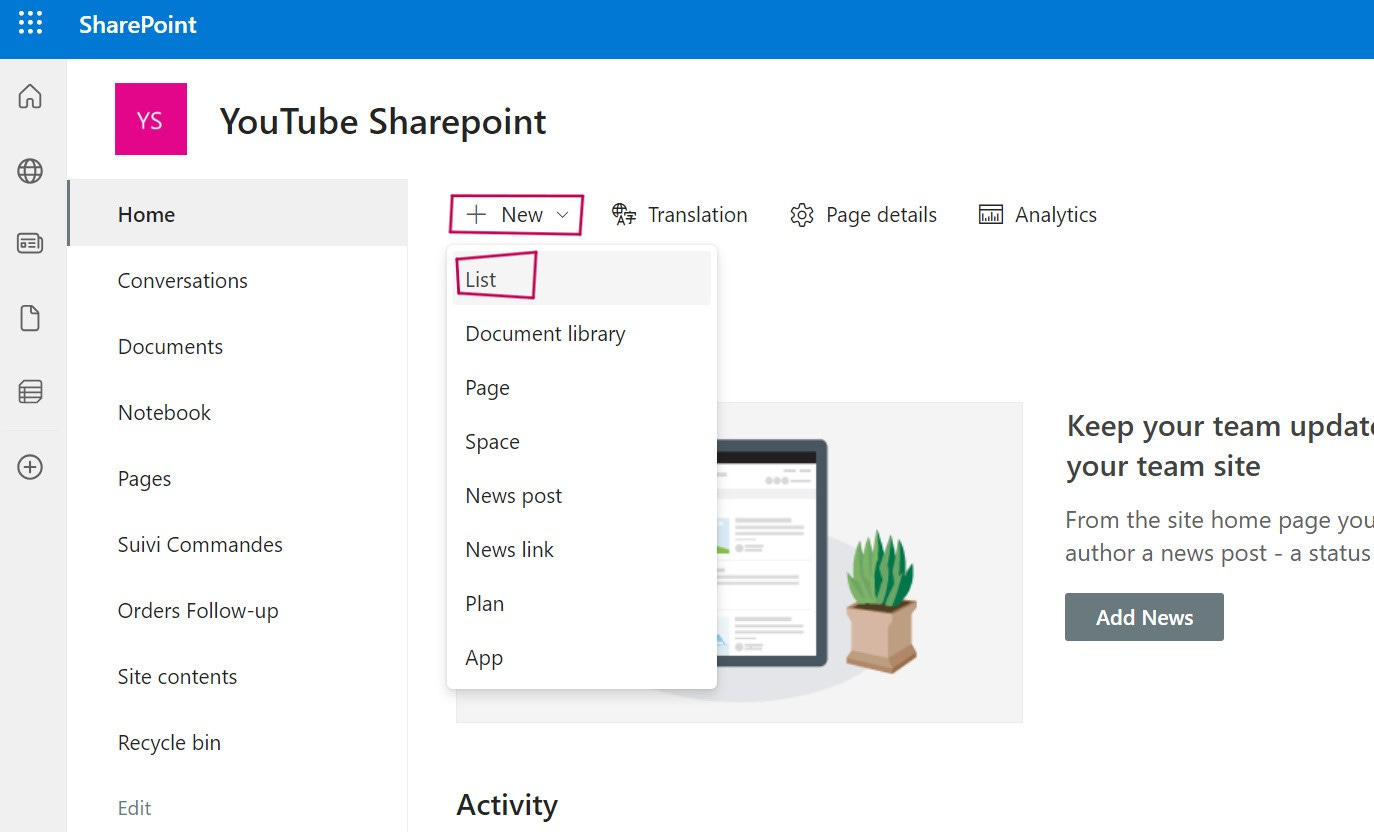Click the SharePoint title in header

138,25
